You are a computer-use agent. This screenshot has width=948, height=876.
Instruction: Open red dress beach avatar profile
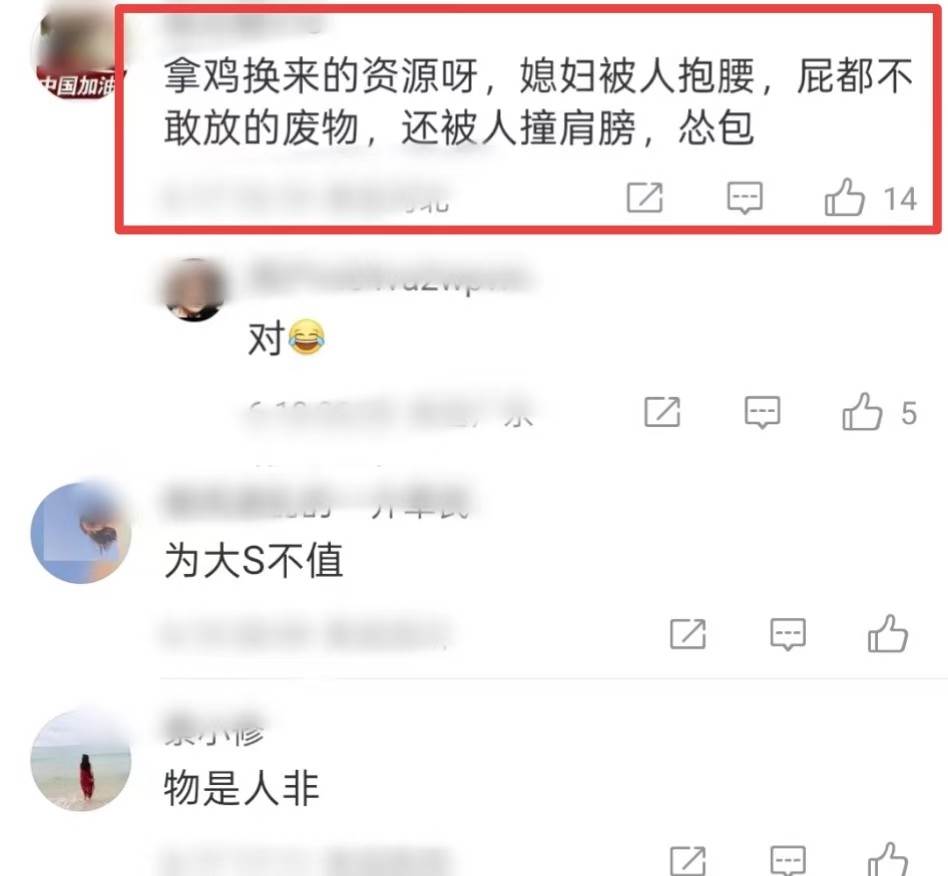(81, 761)
